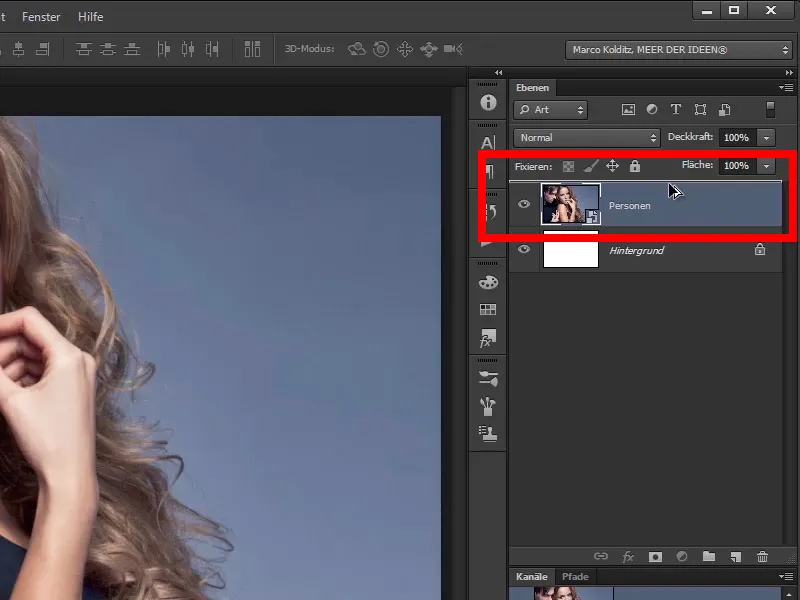Click the Fläche 100% value field
The width and height of the screenshot is (800, 600).
click(738, 166)
